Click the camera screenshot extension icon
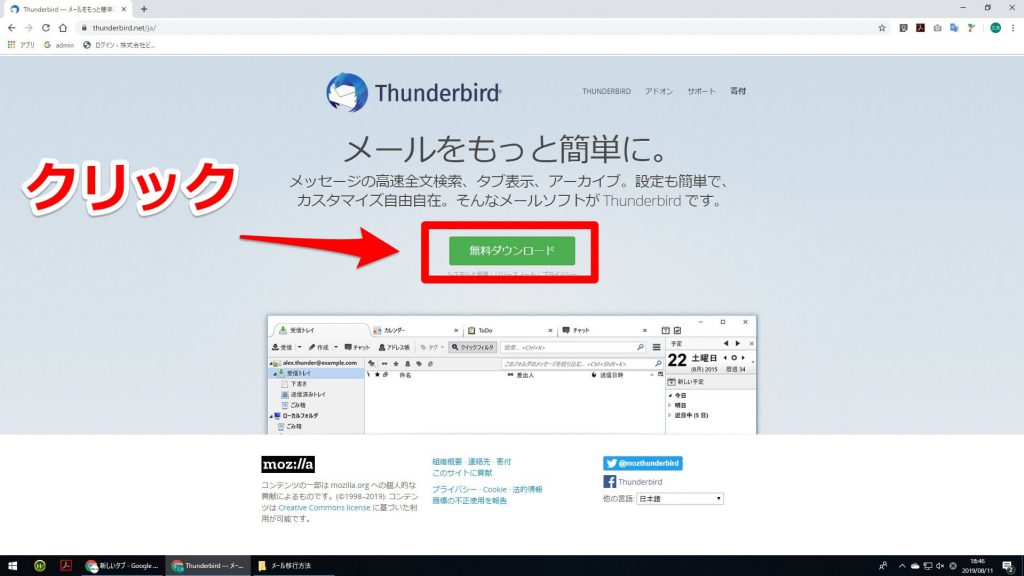This screenshot has height=576, width=1024. (937, 28)
